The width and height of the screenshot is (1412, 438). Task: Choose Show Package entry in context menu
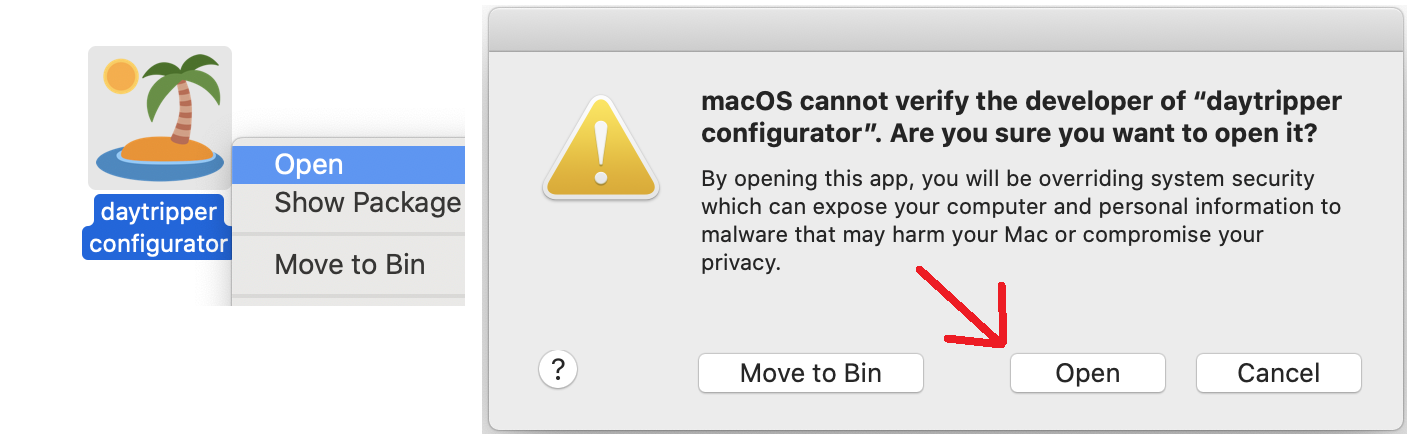[x=367, y=203]
